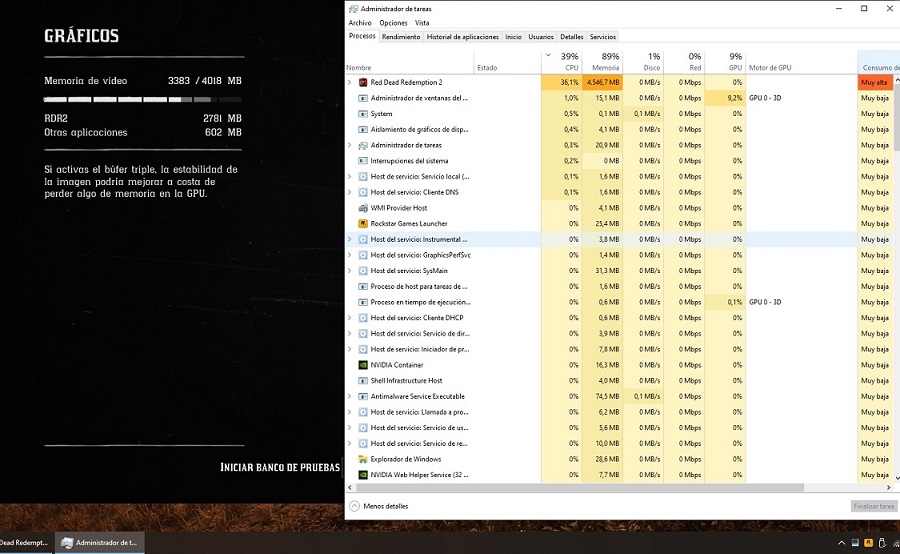The height and width of the screenshot is (554, 900).
Task: Collapse details with the Menos detalles button
Action: (x=379, y=506)
